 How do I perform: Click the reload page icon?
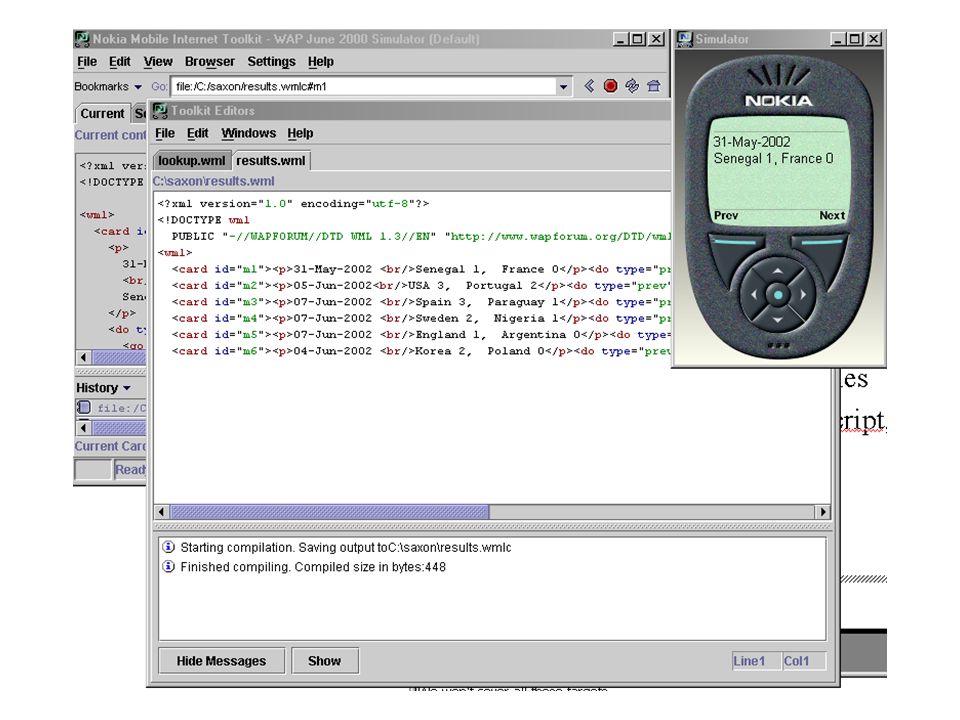(x=632, y=86)
